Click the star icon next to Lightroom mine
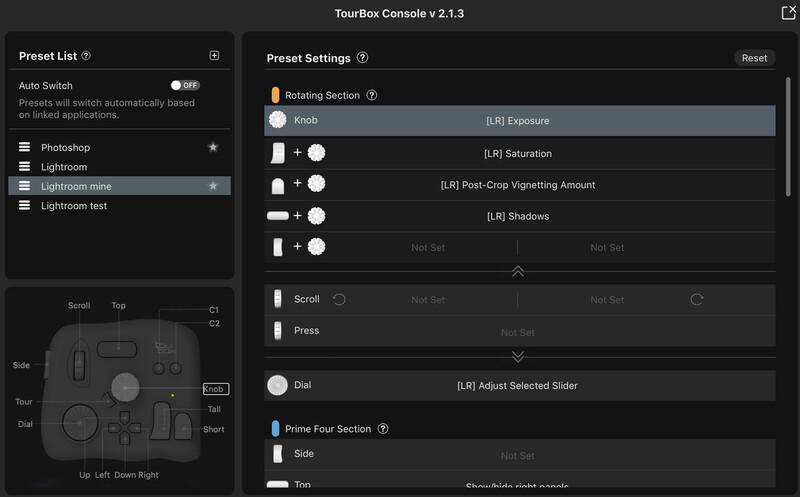 (213, 186)
